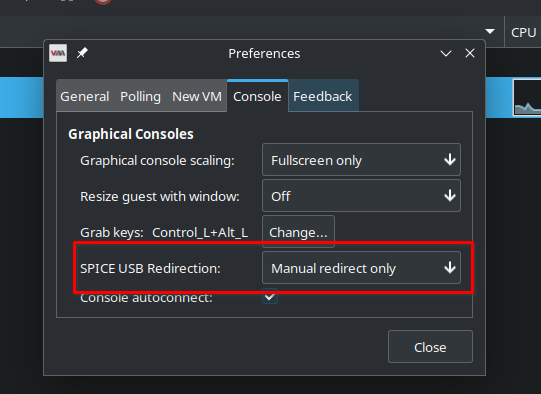541x394 pixels.
Task: Click the Change... grab keys button
Action: pyautogui.click(x=298, y=232)
